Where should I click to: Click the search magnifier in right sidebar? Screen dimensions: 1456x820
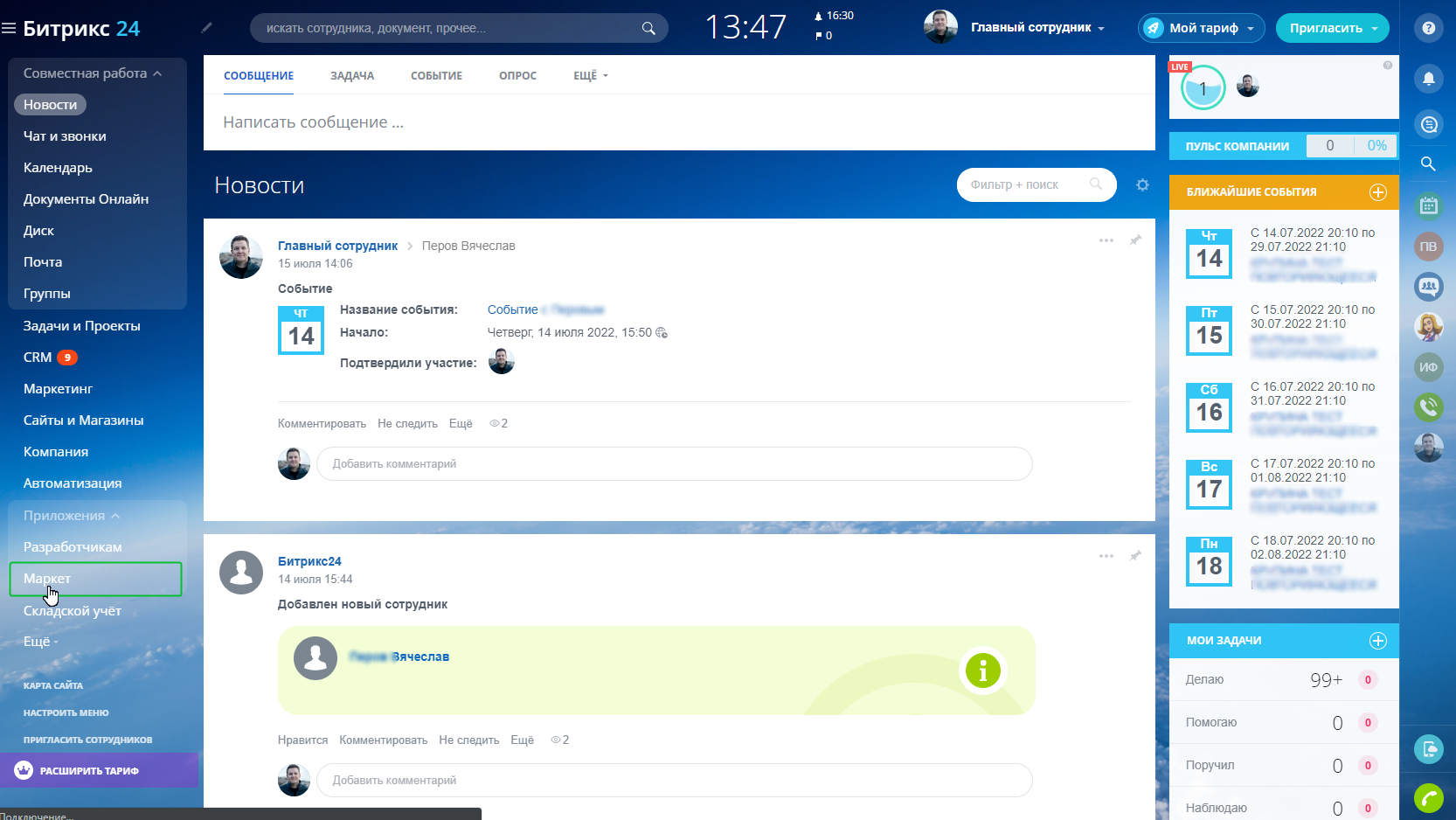point(1428,163)
